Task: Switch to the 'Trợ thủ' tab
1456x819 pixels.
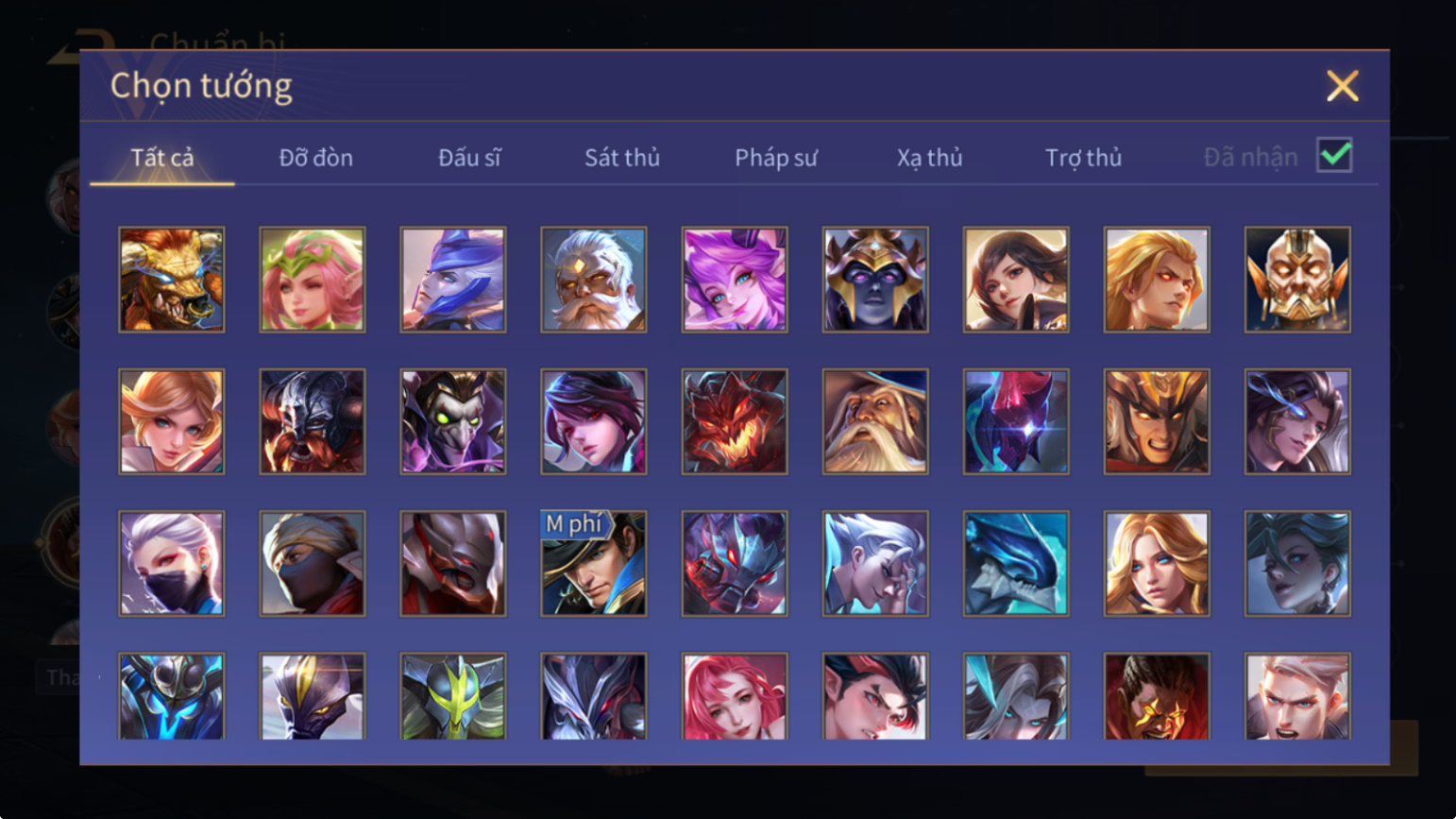Action: tap(1083, 158)
